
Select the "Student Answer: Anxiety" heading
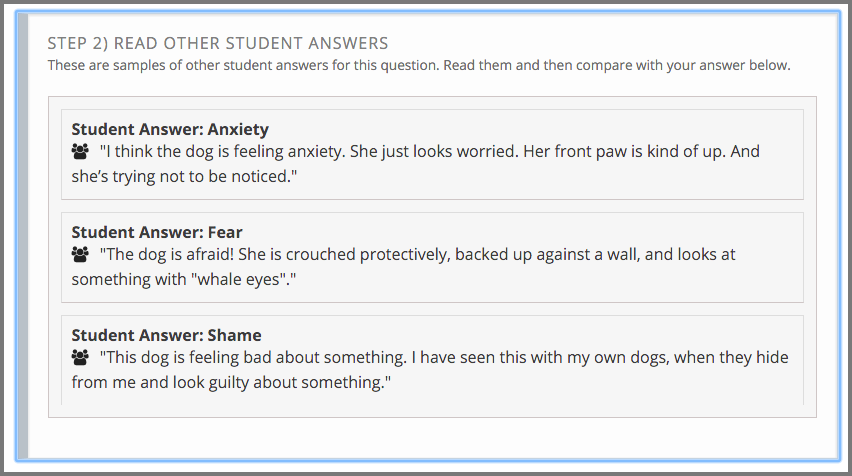click(x=170, y=130)
